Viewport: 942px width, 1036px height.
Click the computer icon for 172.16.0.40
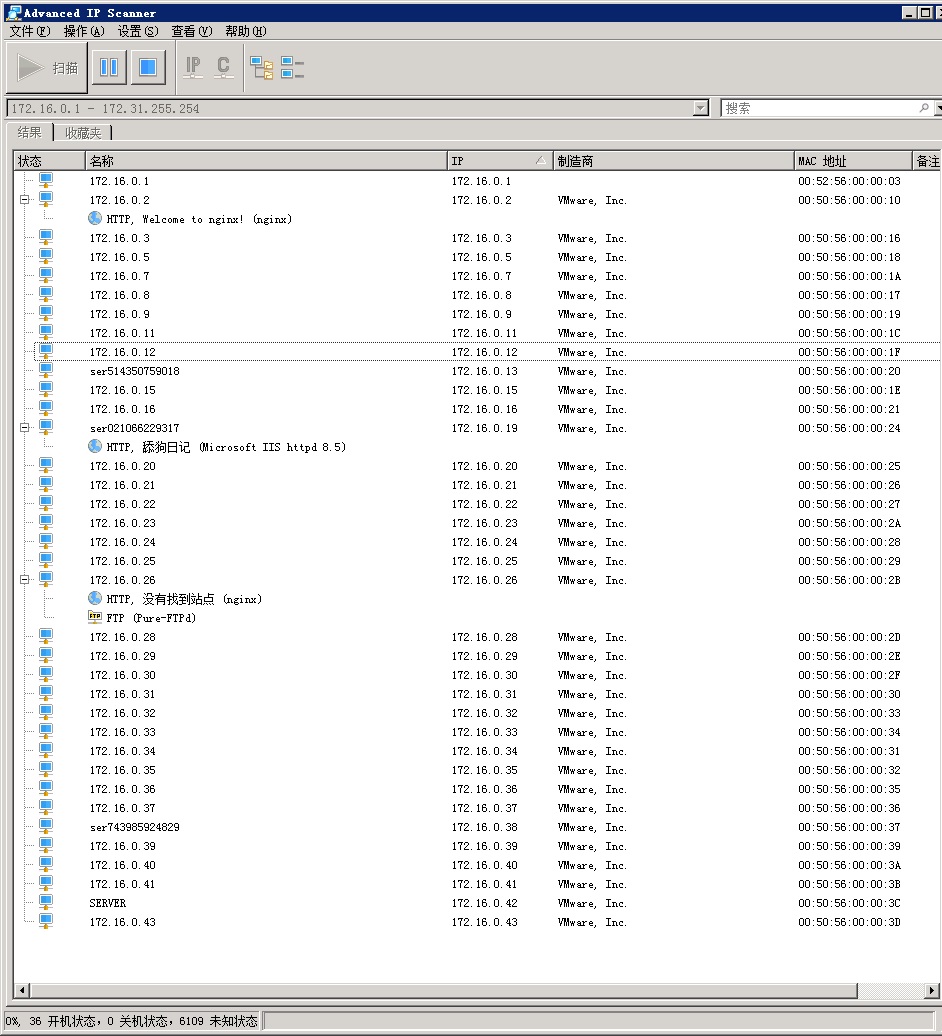[x=46, y=865]
